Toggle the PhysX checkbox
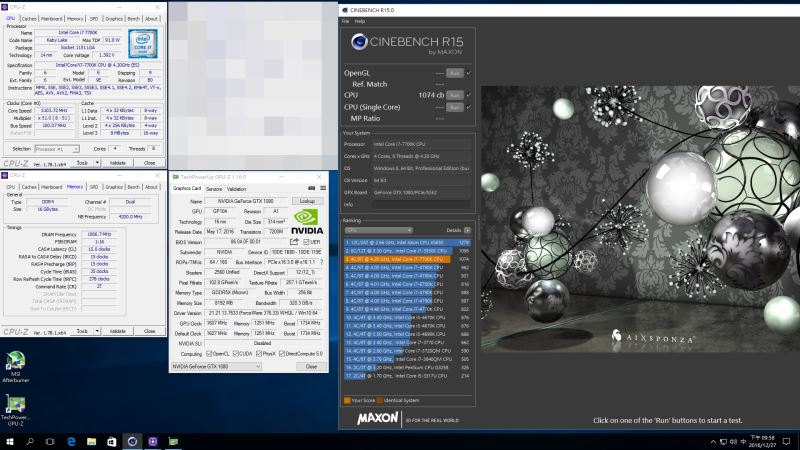This screenshot has height=450, width=800. 259,354
